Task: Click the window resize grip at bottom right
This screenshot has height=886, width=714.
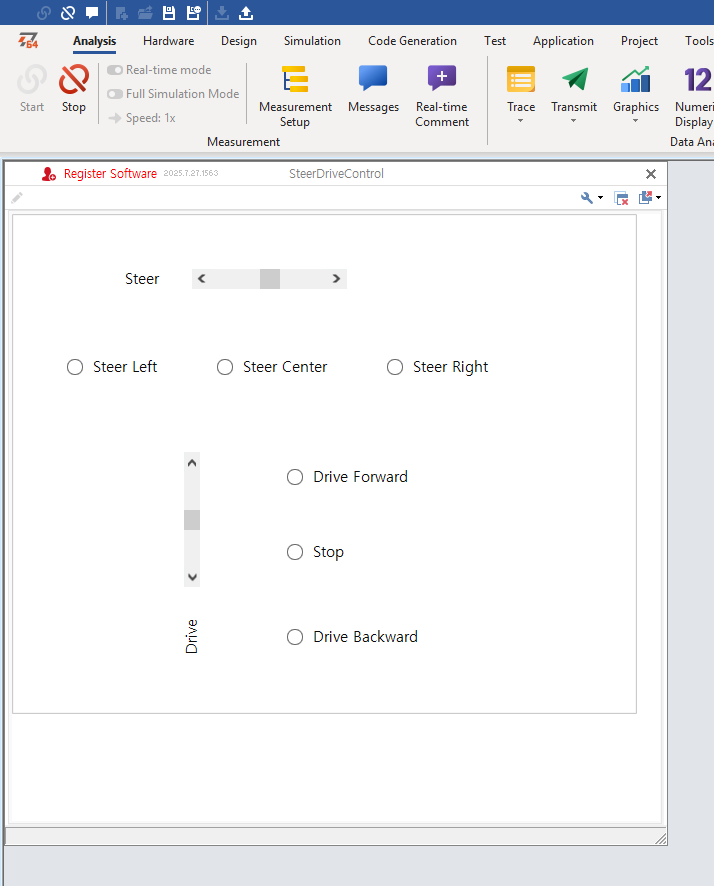Action: pyautogui.click(x=660, y=839)
